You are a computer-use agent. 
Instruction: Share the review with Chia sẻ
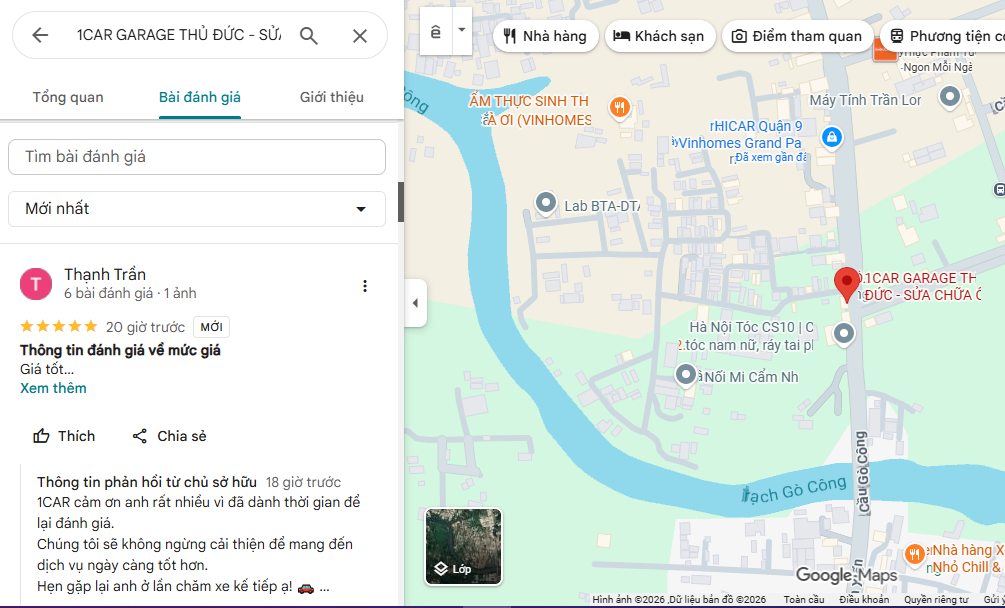pyautogui.click(x=169, y=436)
